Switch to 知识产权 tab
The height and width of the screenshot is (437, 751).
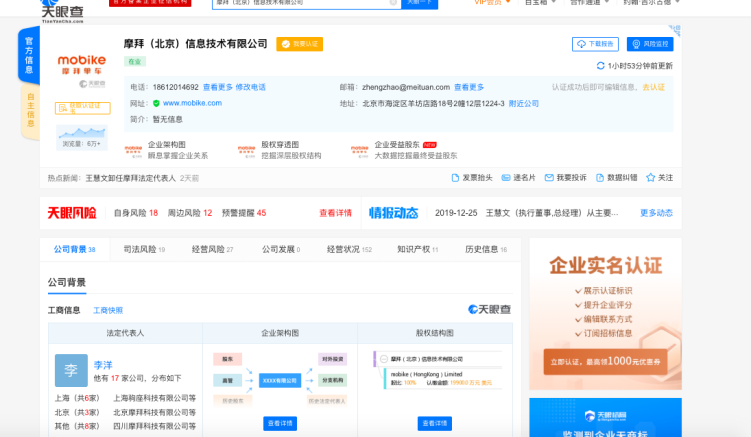(417, 249)
